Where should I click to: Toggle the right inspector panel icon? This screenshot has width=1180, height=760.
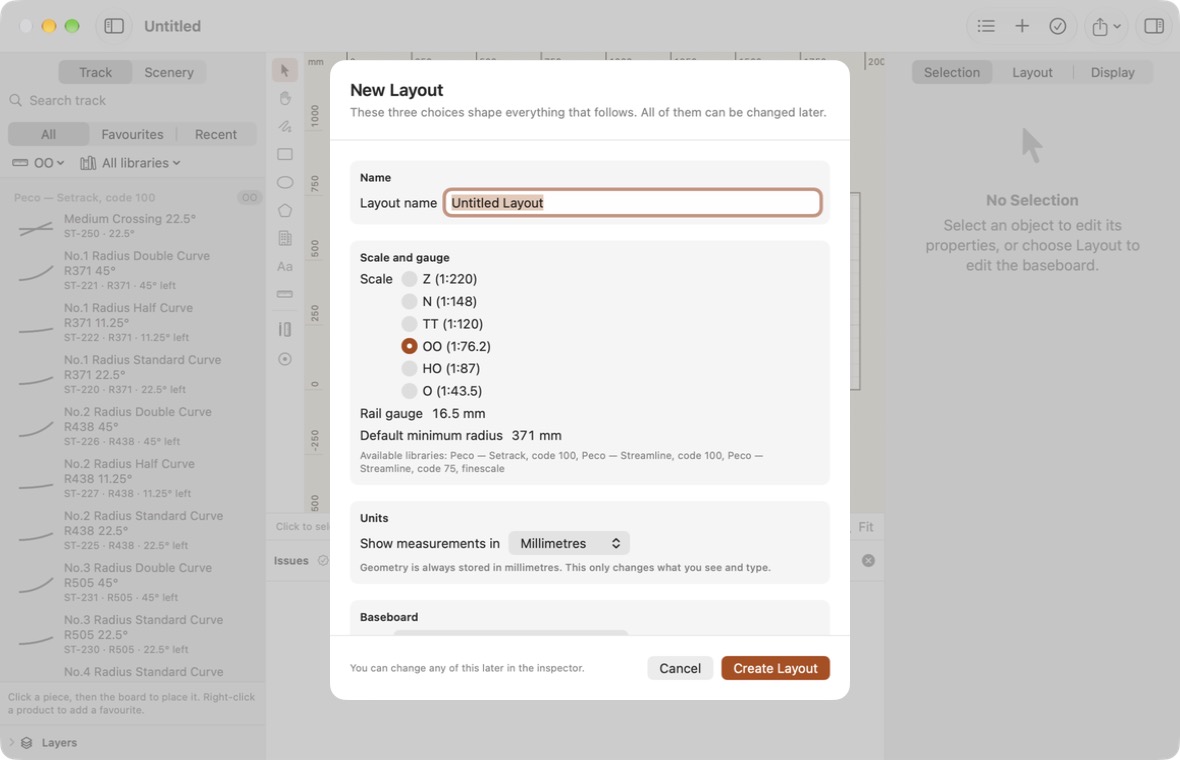[1154, 26]
